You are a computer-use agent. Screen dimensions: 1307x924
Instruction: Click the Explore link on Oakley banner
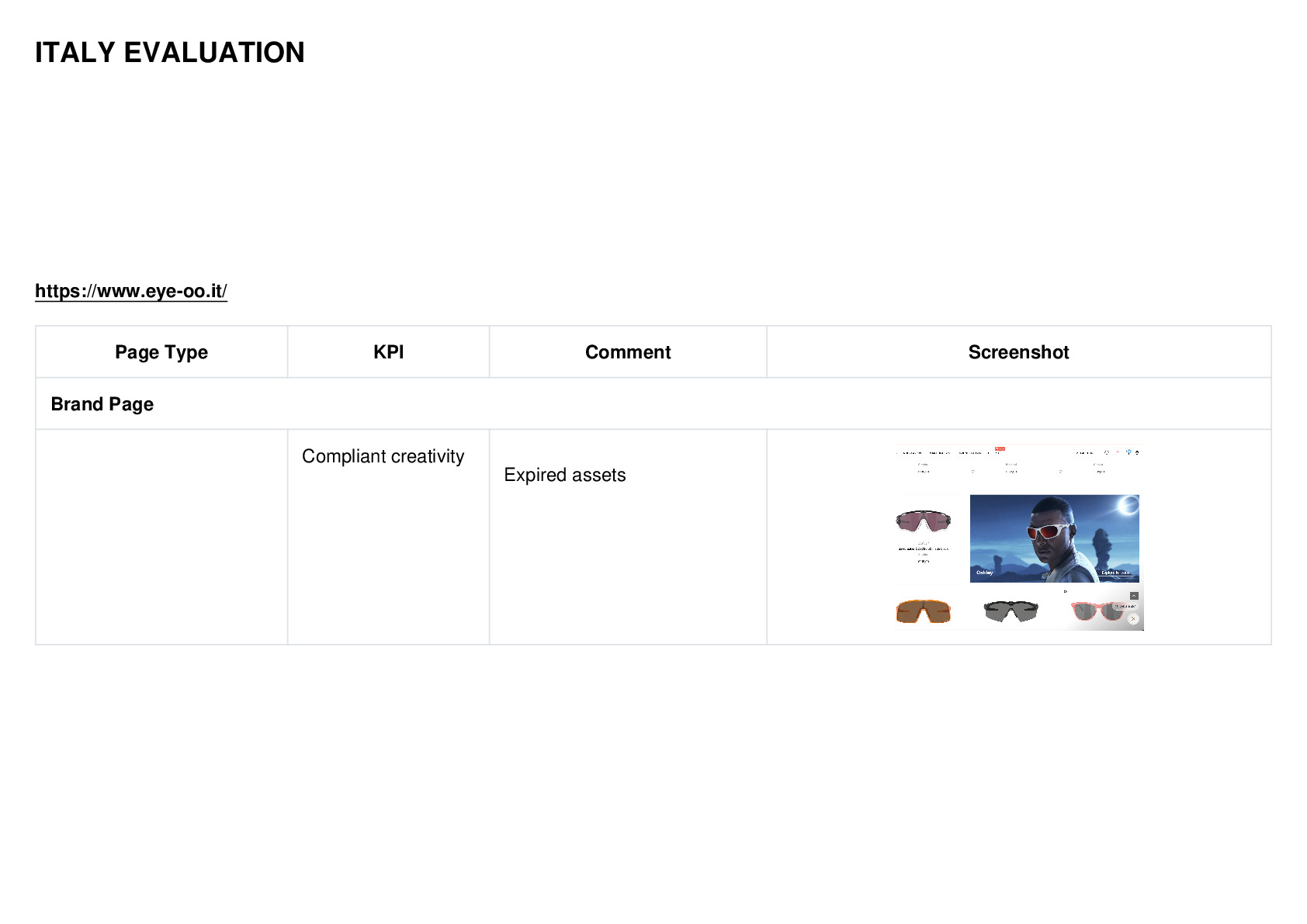[x=1115, y=573]
